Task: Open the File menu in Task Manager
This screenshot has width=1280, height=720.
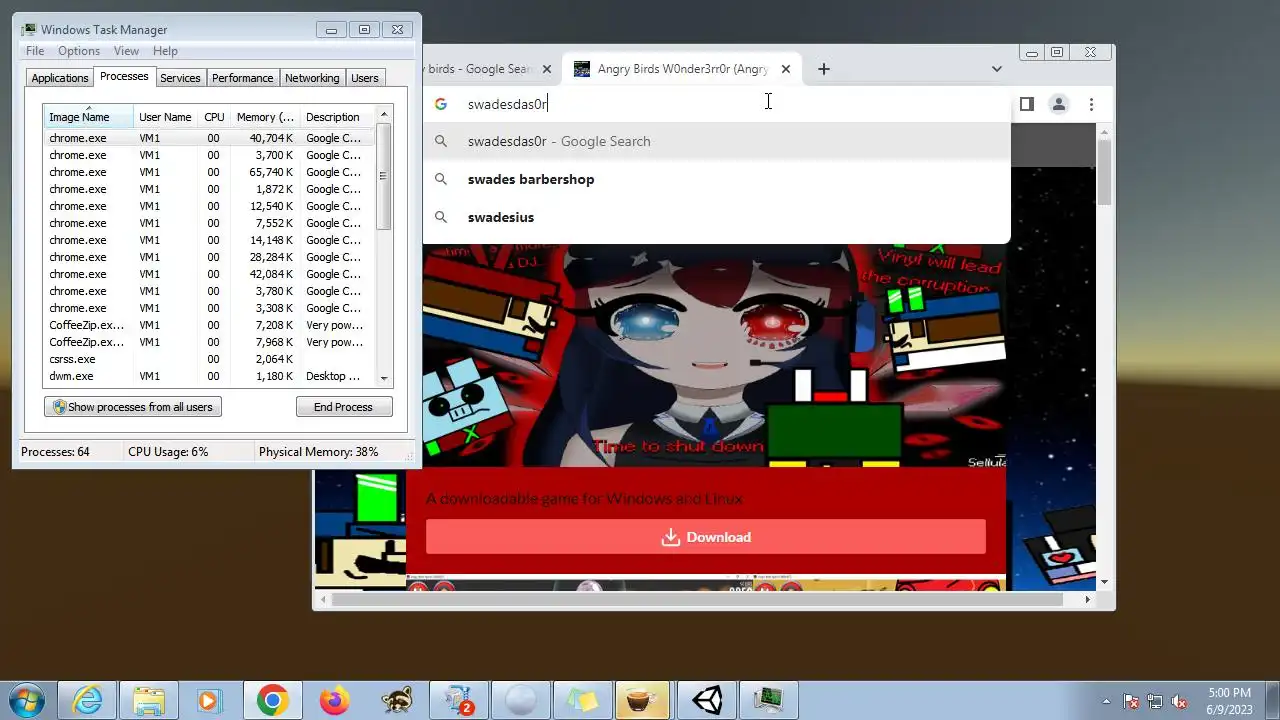Action: pos(35,51)
